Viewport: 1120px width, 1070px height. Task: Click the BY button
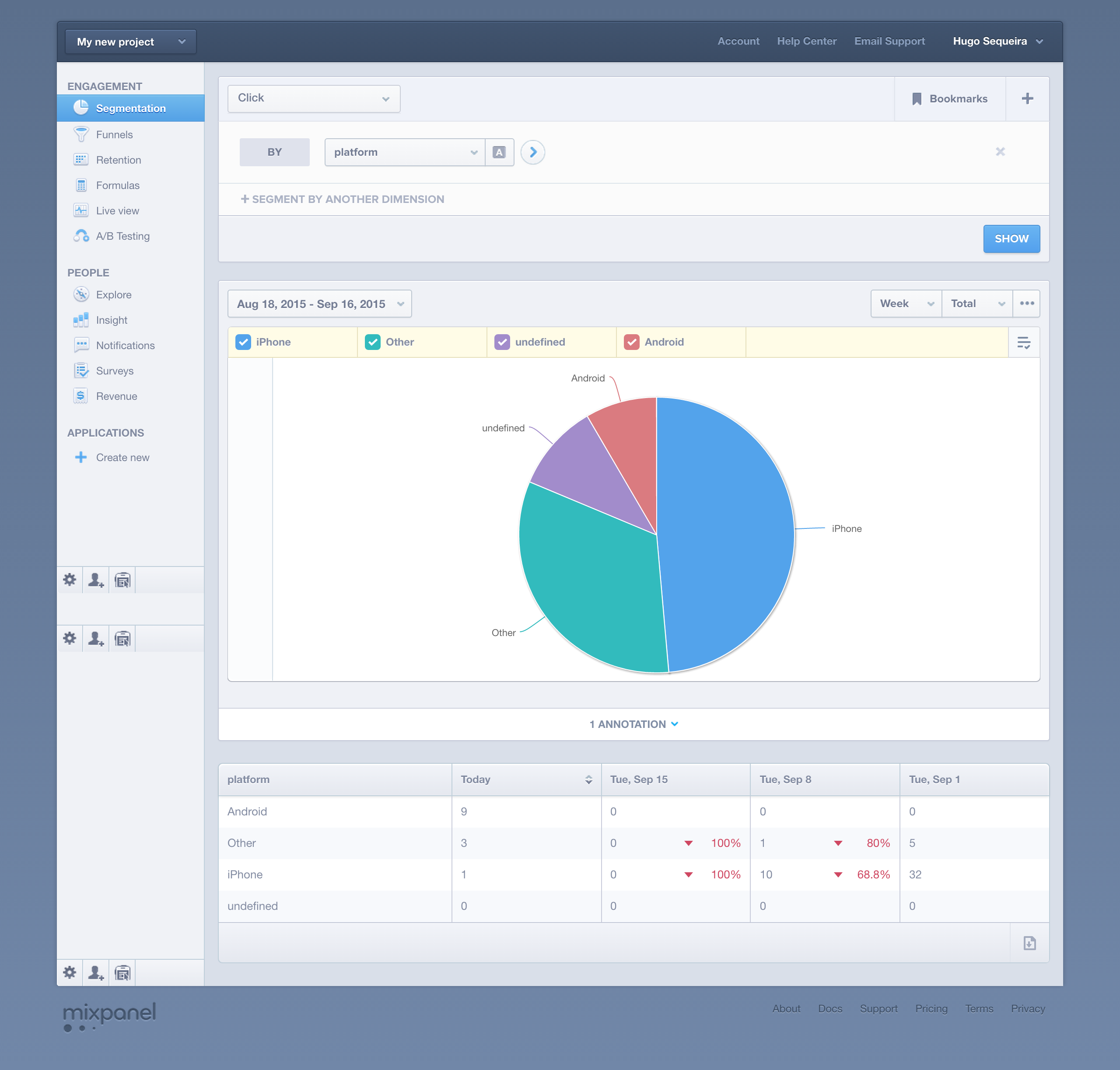(x=274, y=152)
